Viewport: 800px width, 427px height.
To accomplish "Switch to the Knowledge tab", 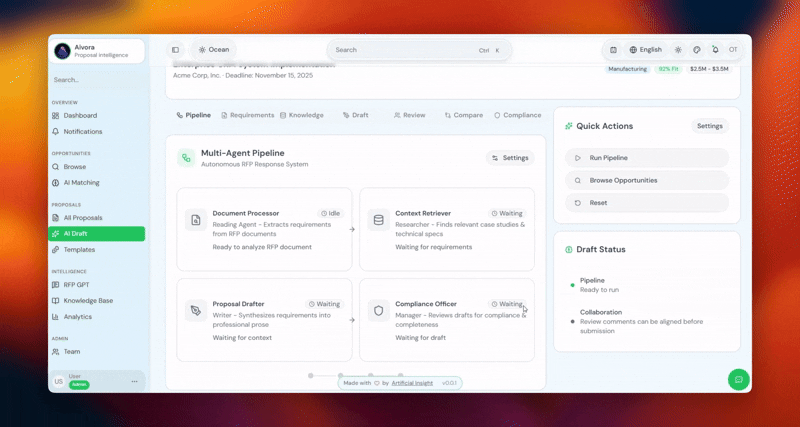I will pyautogui.click(x=302, y=115).
